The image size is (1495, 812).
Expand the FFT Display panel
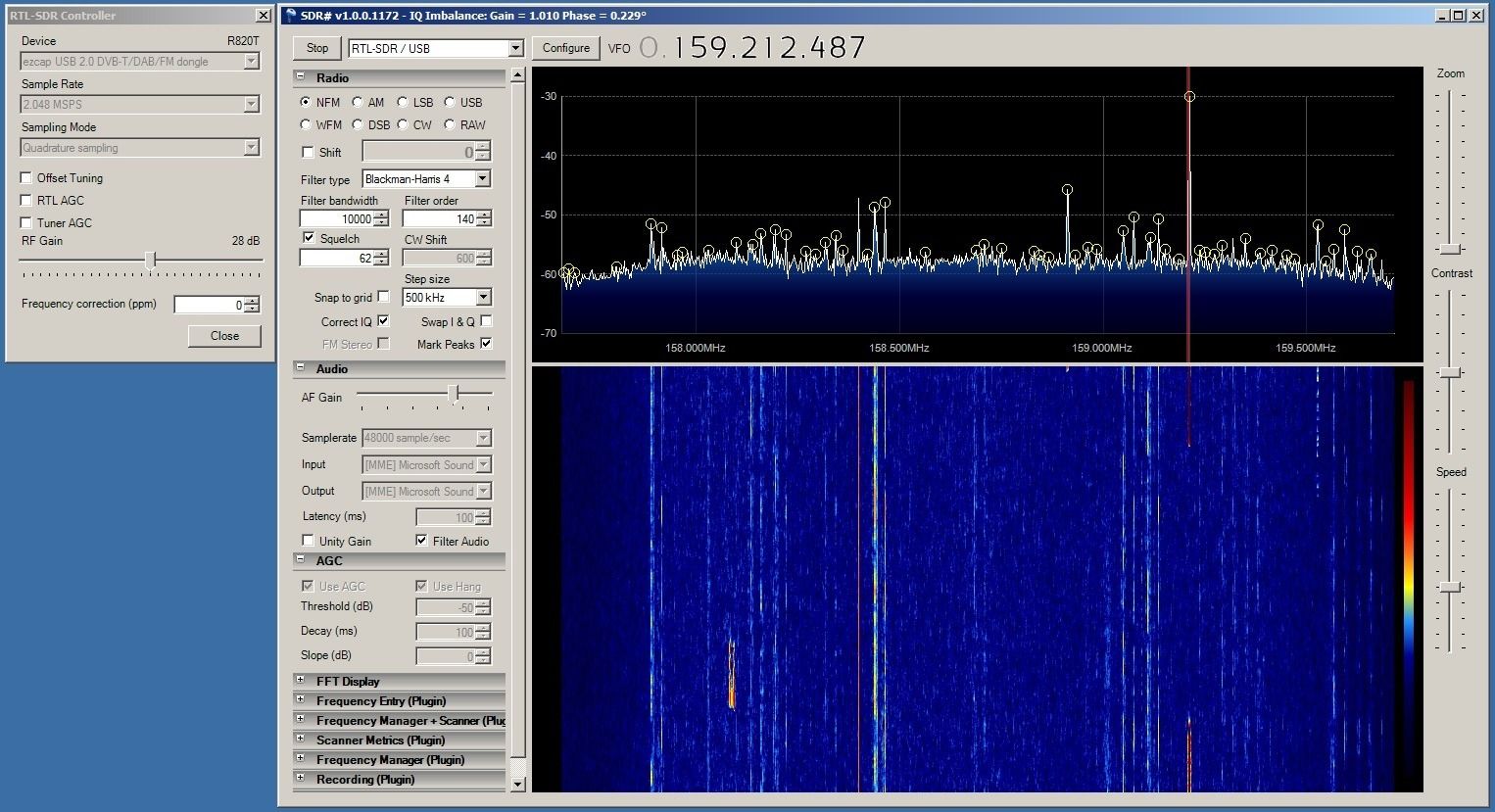click(300, 680)
